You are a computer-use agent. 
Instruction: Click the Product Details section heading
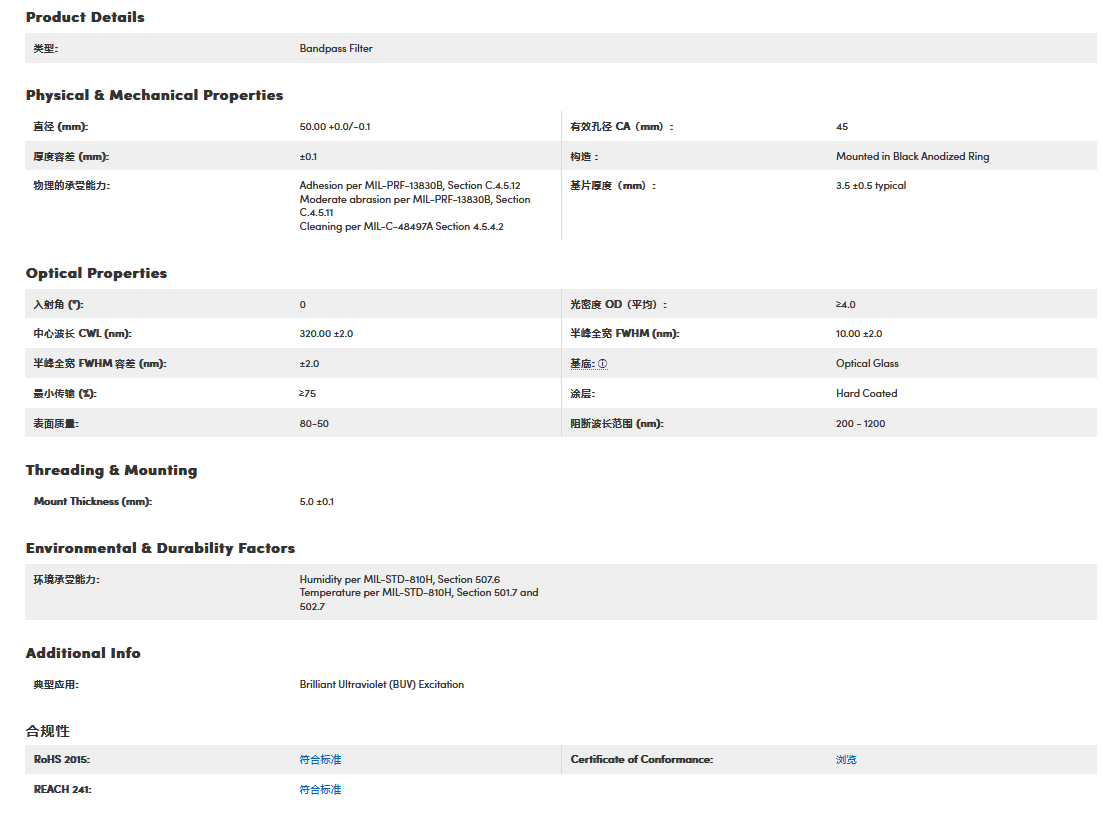85,17
